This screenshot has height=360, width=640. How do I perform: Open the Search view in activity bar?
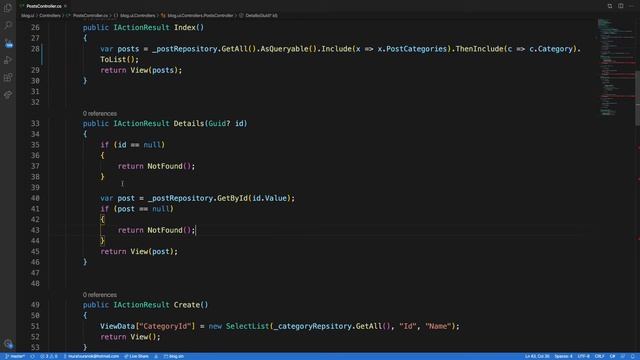[x=8, y=25]
